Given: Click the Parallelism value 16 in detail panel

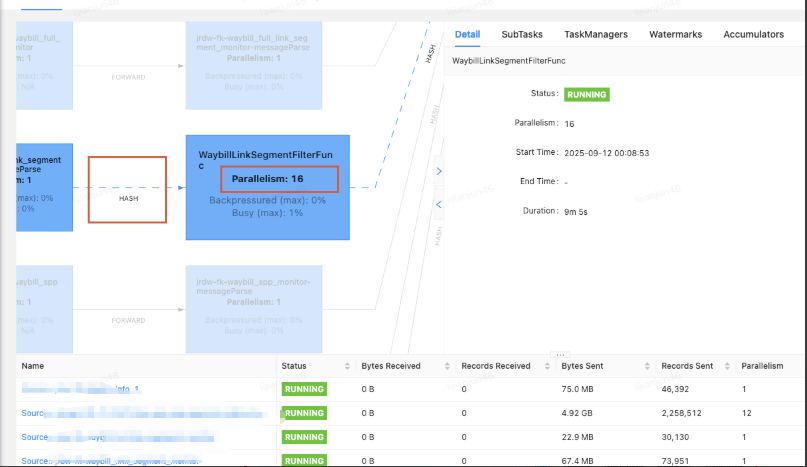Looking at the screenshot, I should [x=569, y=124].
